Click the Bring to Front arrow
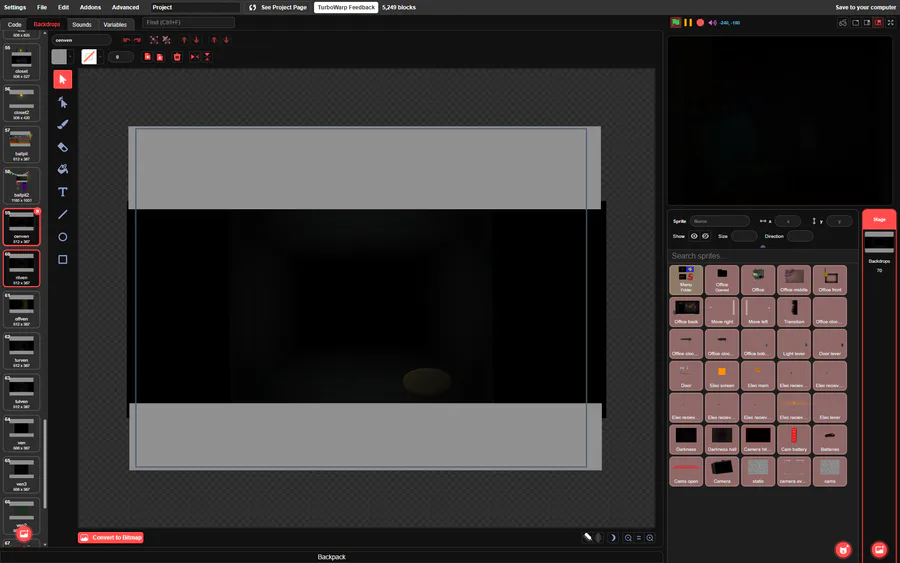Viewport: 900px width, 563px height. coord(214,40)
